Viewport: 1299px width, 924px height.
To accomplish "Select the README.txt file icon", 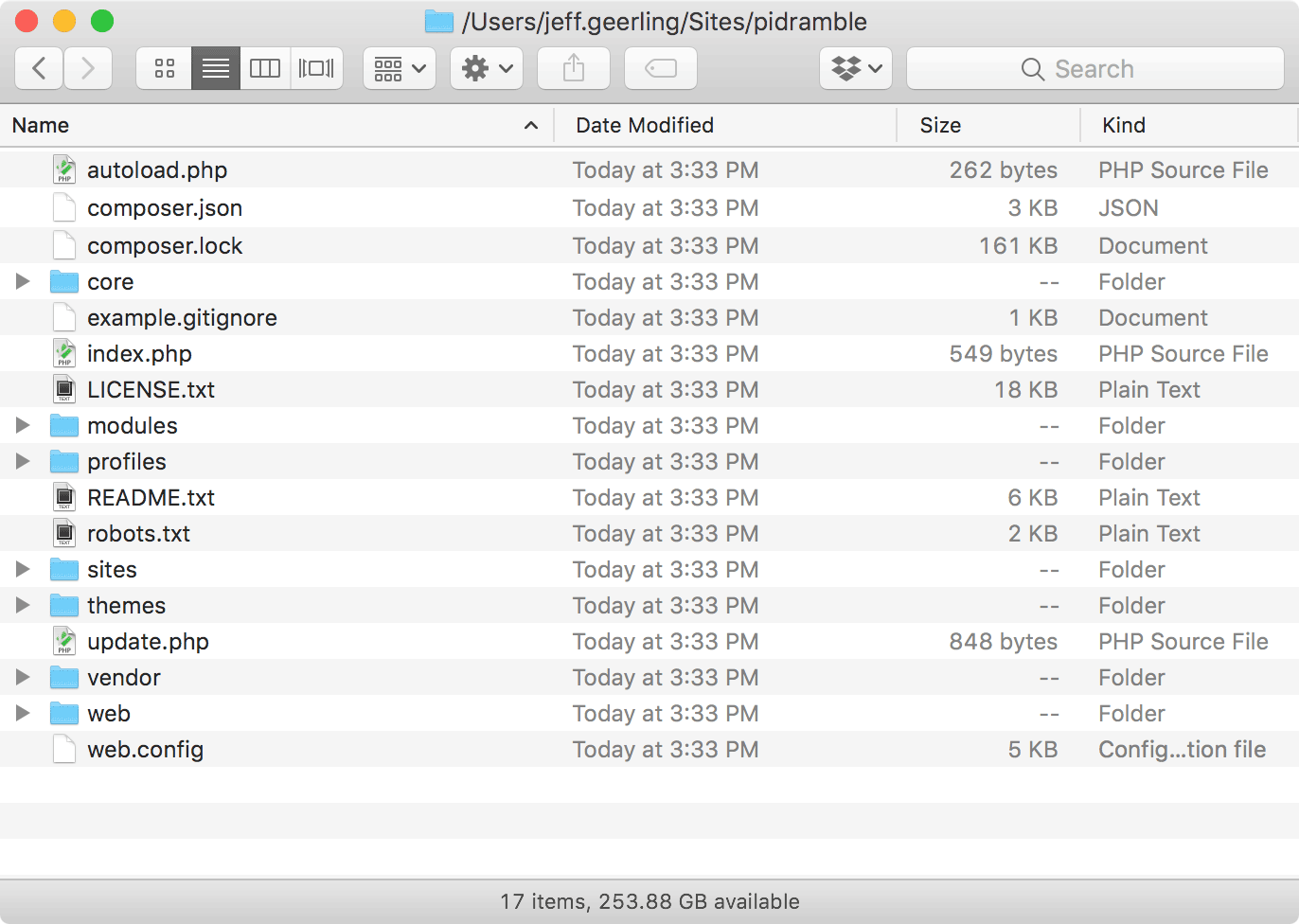I will (x=64, y=497).
